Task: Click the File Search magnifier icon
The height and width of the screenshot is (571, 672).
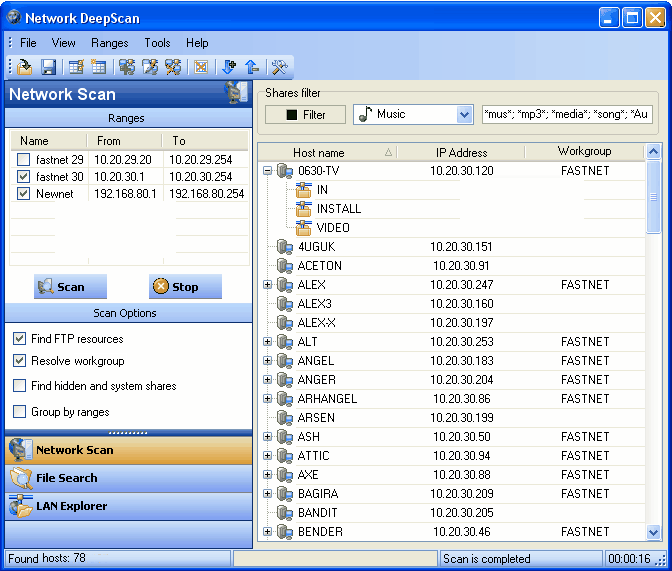Action: click(21, 478)
